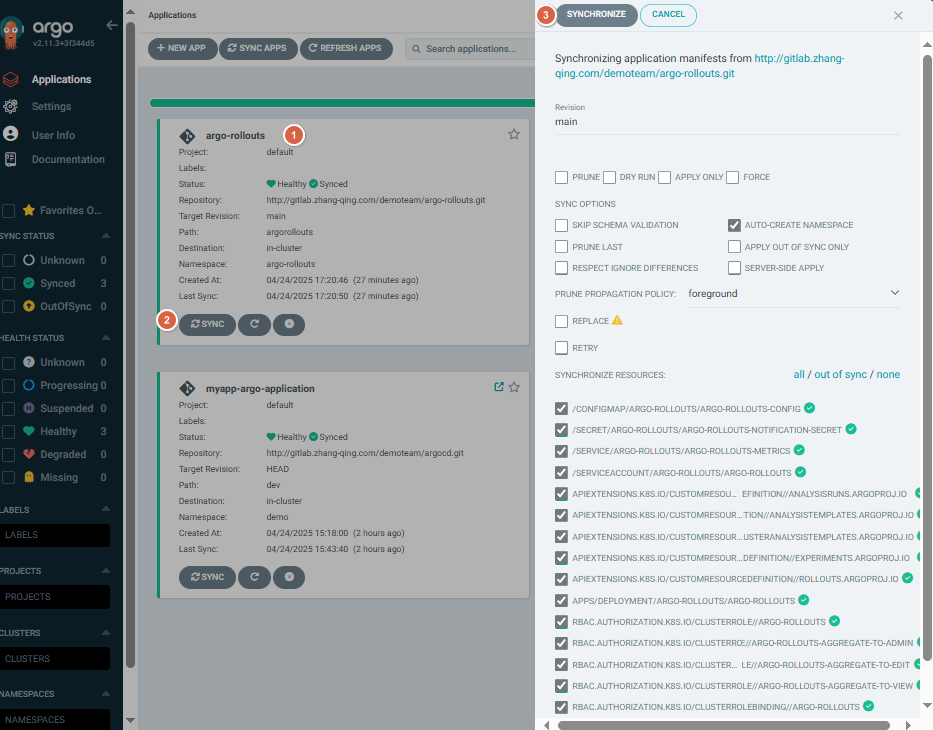Open the gitlab argo-rollouts.git repository link
This screenshot has height=730, width=933.
click(700, 66)
